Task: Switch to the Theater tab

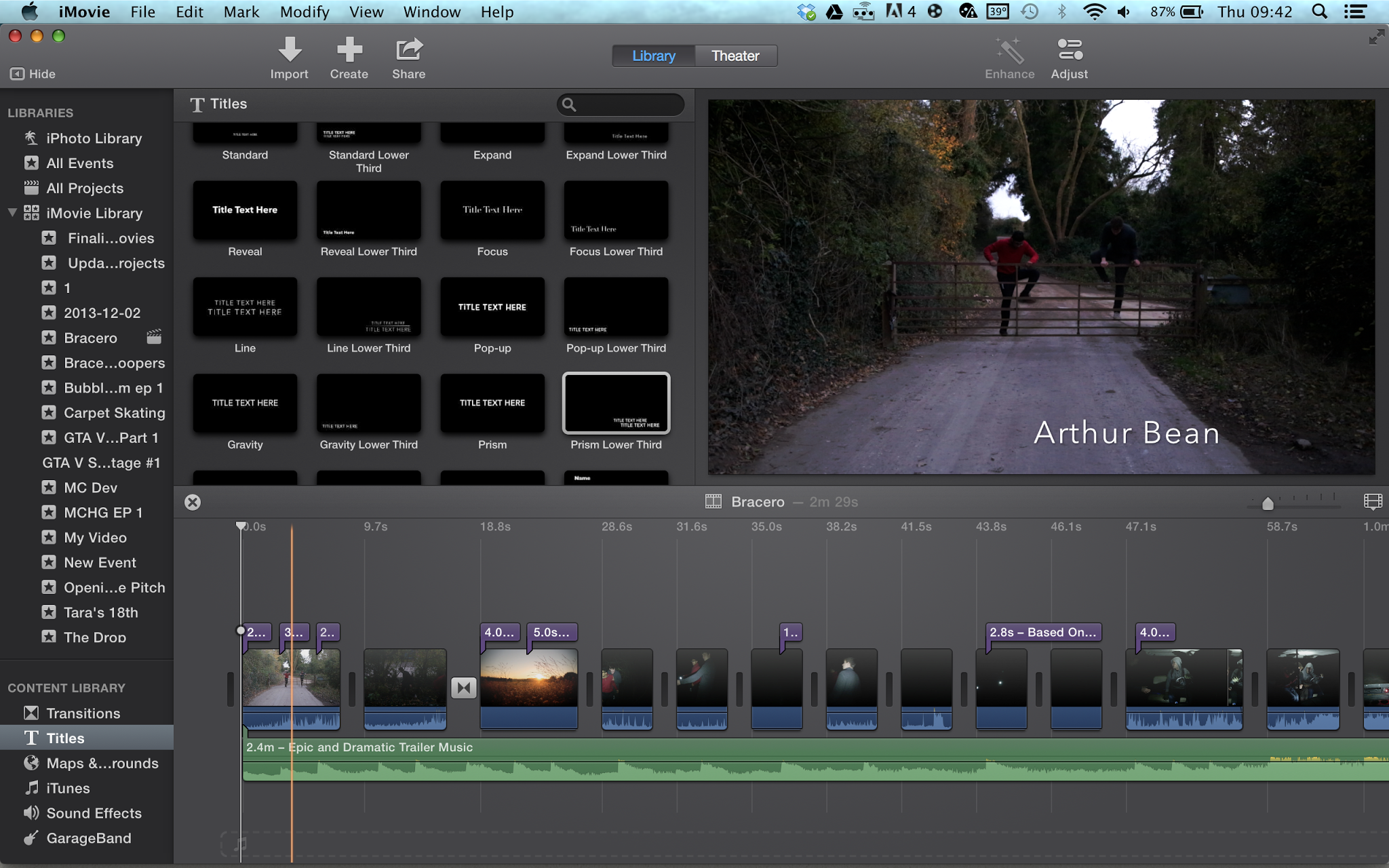Action: pos(736,56)
